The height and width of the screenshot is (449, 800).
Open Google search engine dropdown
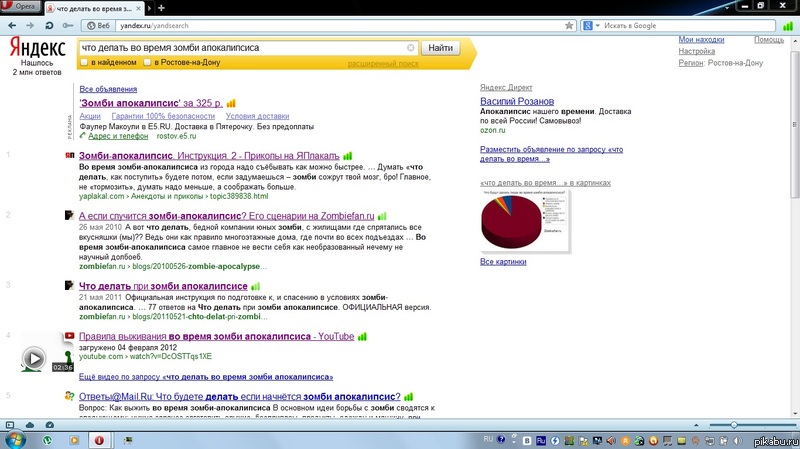pyautogui.click(x=591, y=26)
